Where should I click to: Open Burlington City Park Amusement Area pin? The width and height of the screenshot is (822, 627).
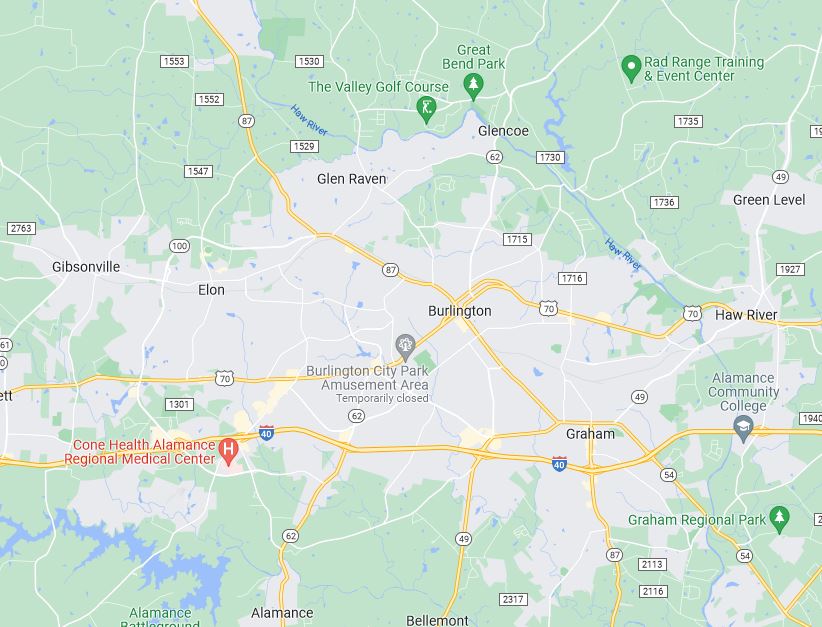pyautogui.click(x=405, y=347)
